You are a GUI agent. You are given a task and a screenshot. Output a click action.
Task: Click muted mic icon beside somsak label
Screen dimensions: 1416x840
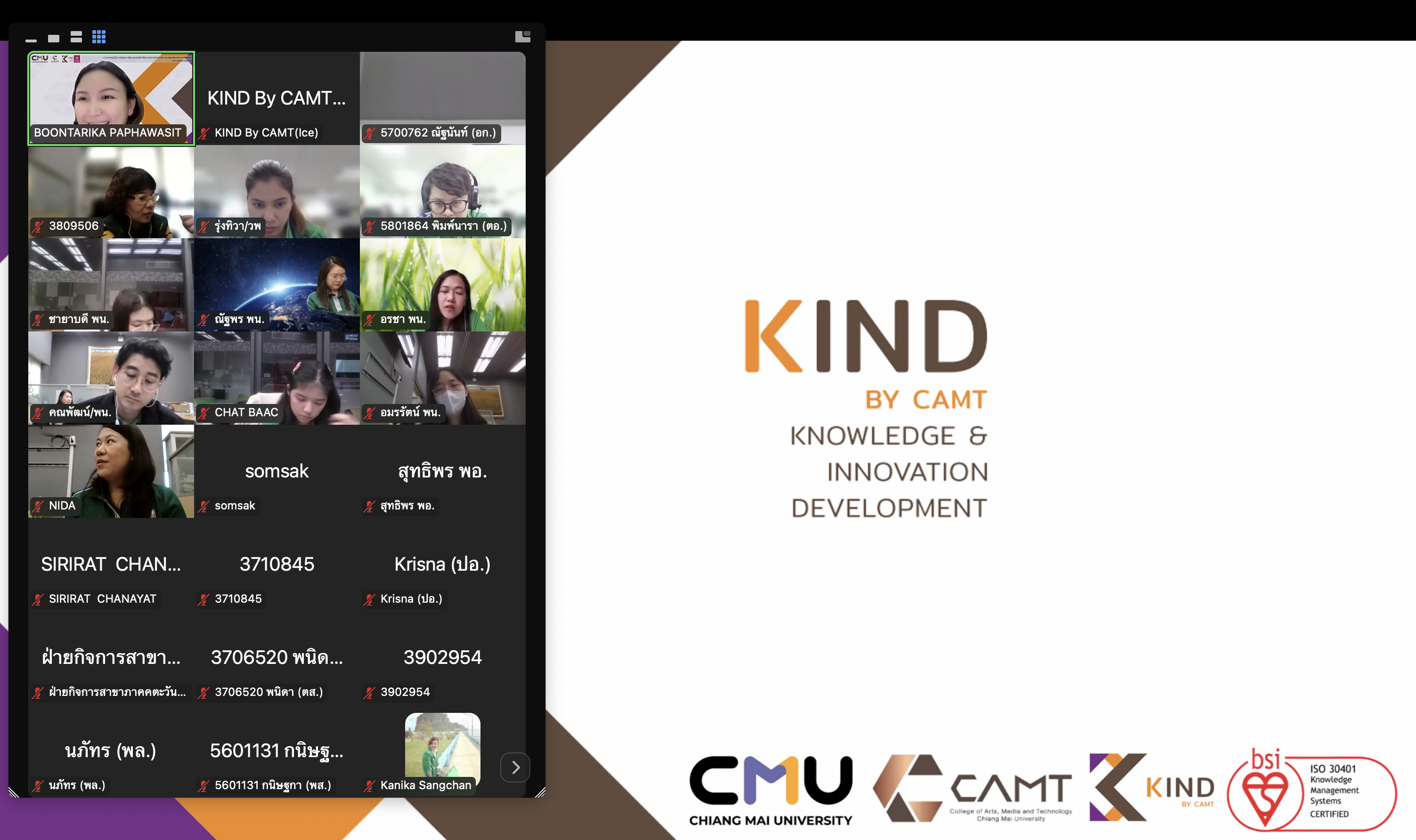pyautogui.click(x=204, y=506)
